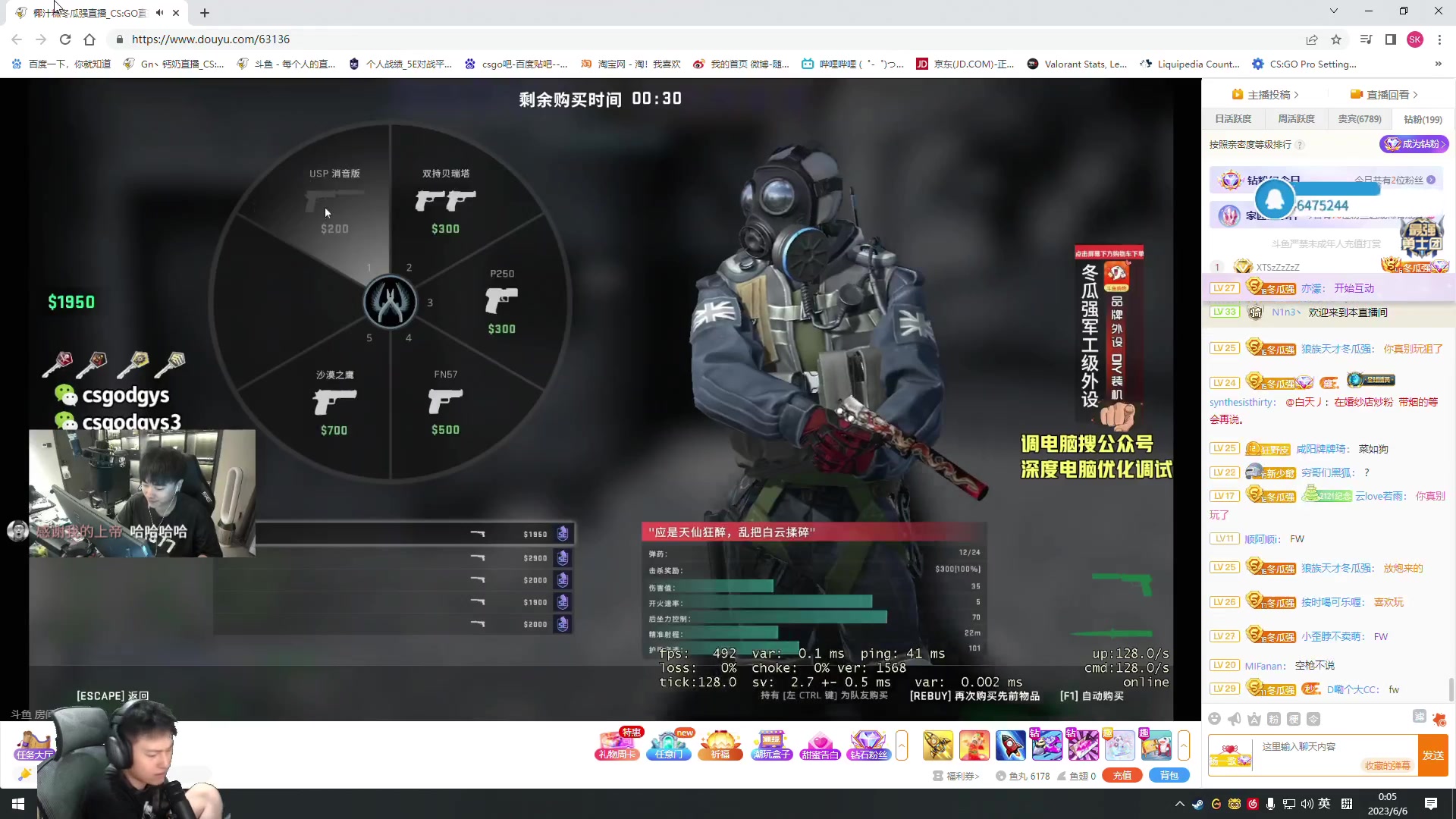Go to browser home page

(x=89, y=39)
